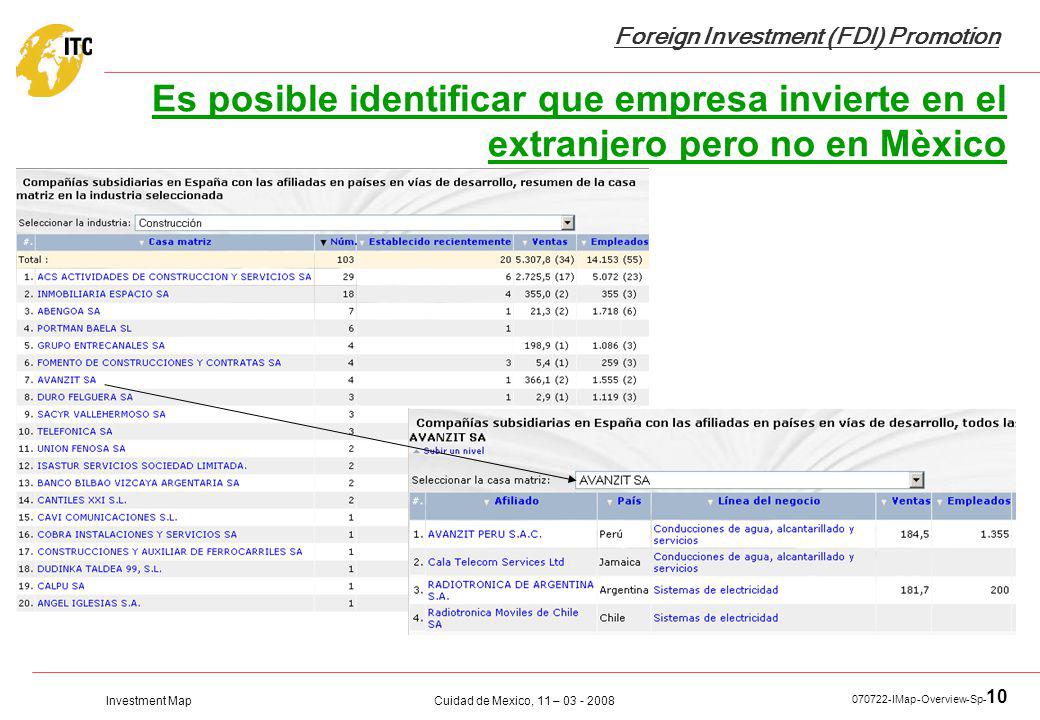
Task: Click Conducciones de agua link in Jamaica row
Action: (x=753, y=563)
